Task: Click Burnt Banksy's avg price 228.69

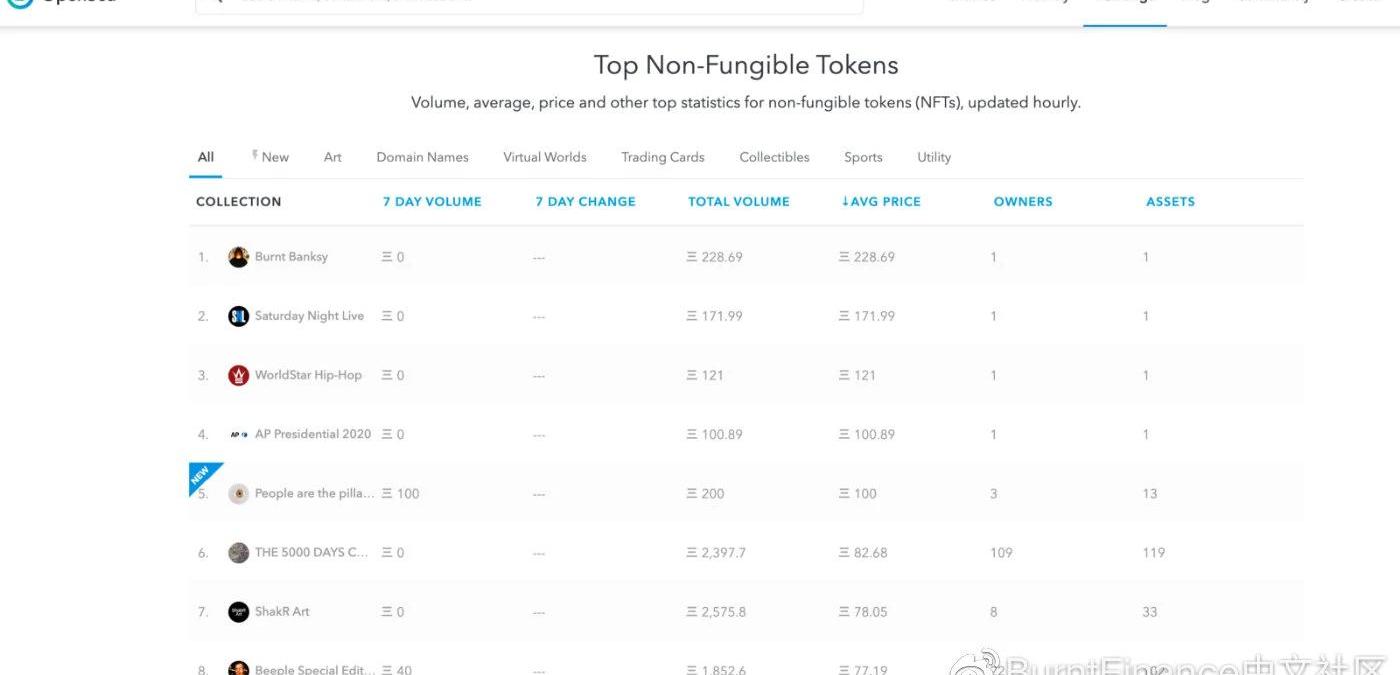Action: pyautogui.click(x=867, y=257)
